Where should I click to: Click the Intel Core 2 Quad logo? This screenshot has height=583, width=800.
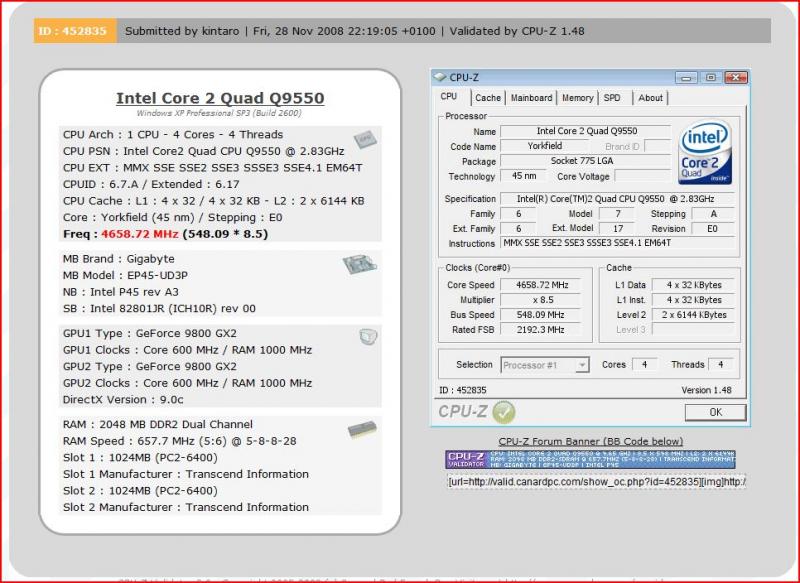[705, 152]
